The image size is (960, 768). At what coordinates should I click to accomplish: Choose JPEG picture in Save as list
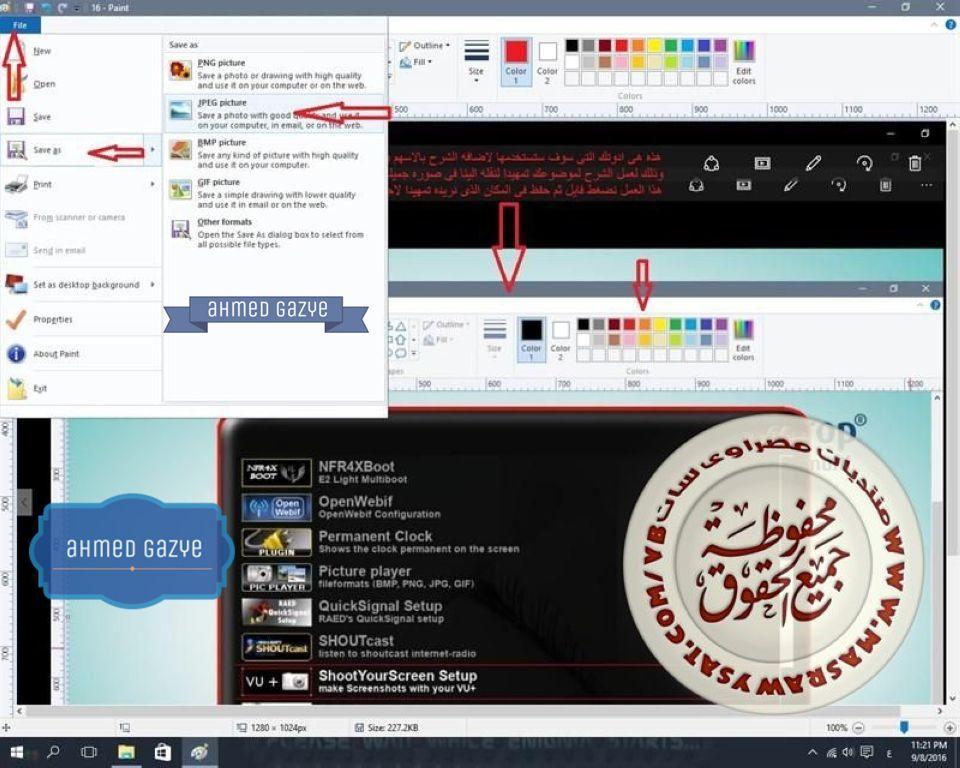[x=275, y=113]
